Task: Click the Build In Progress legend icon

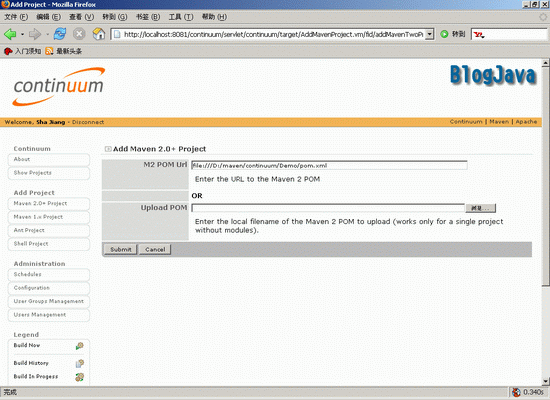Action: pos(80,377)
